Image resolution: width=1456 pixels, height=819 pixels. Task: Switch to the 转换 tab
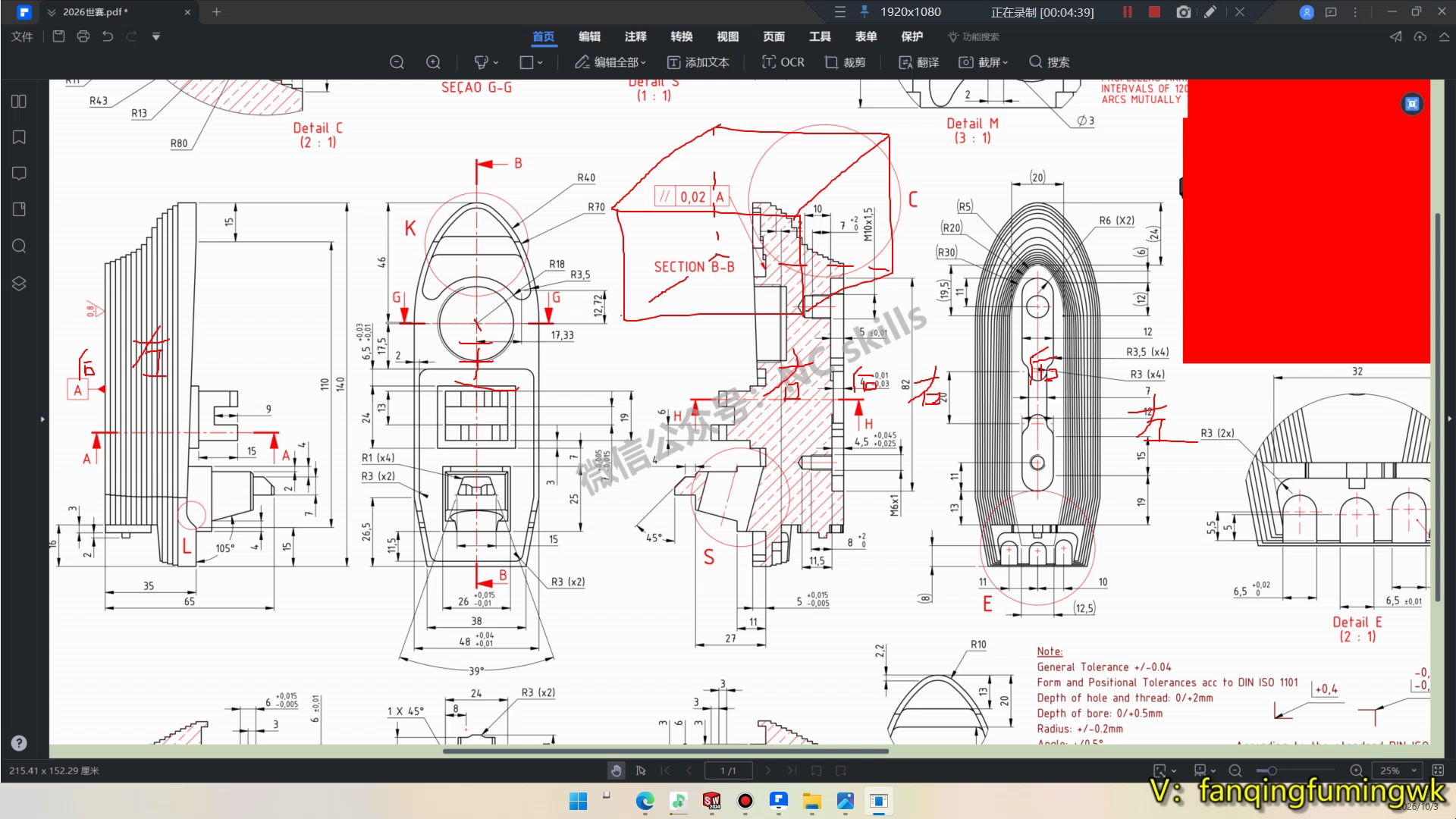(x=682, y=36)
